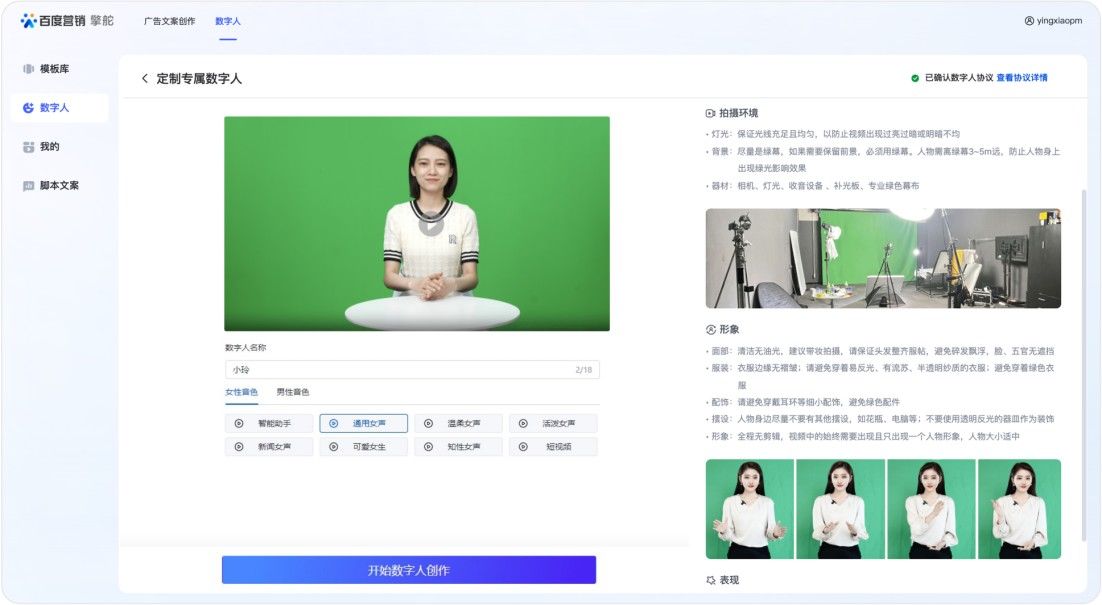Open the filming studio example photo
The height and width of the screenshot is (605, 1102).
tap(883, 258)
